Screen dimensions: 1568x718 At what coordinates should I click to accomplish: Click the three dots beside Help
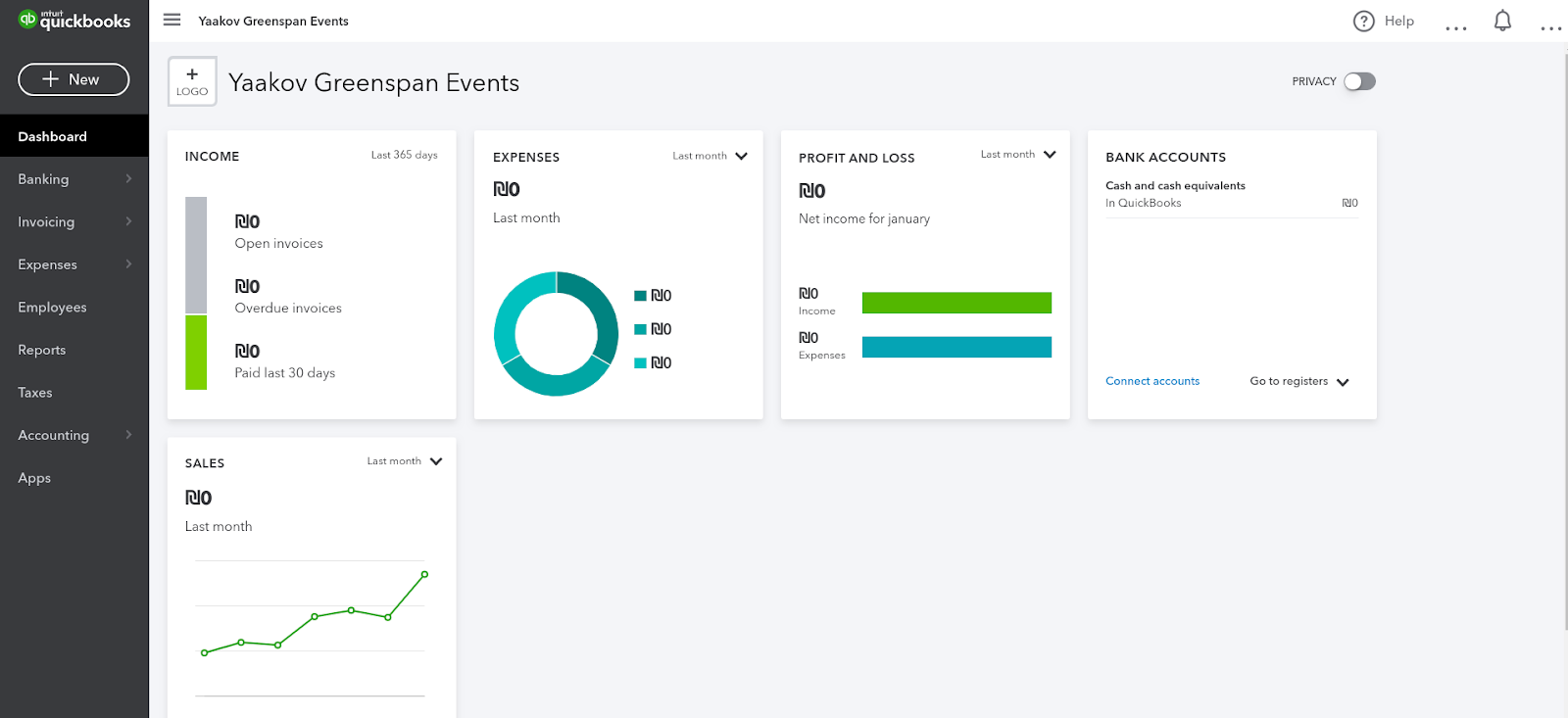(1455, 26)
